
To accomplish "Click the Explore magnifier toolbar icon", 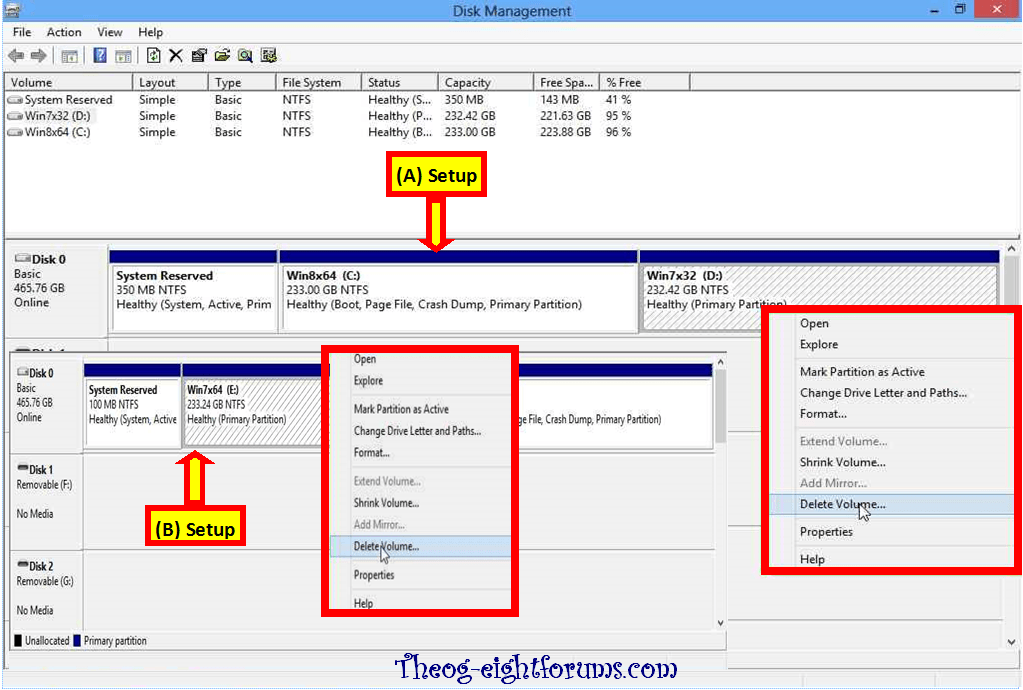I will (245, 55).
